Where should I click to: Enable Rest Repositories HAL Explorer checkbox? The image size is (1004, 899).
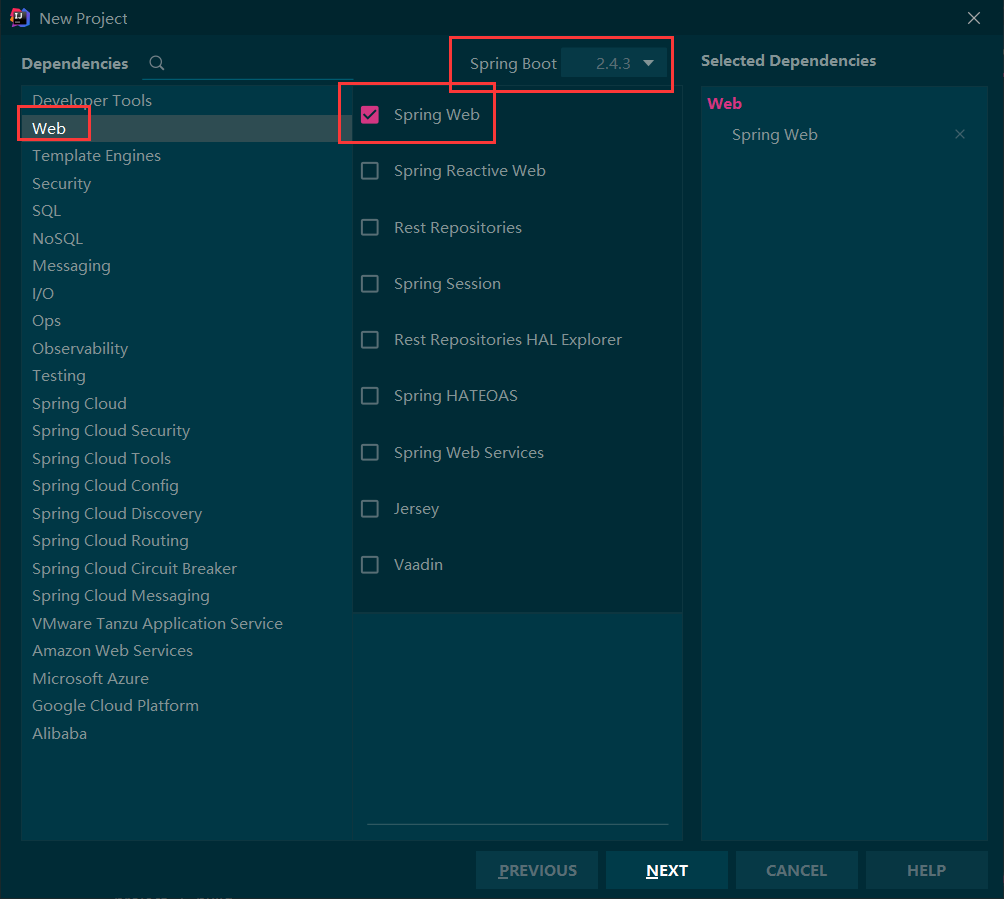point(370,339)
